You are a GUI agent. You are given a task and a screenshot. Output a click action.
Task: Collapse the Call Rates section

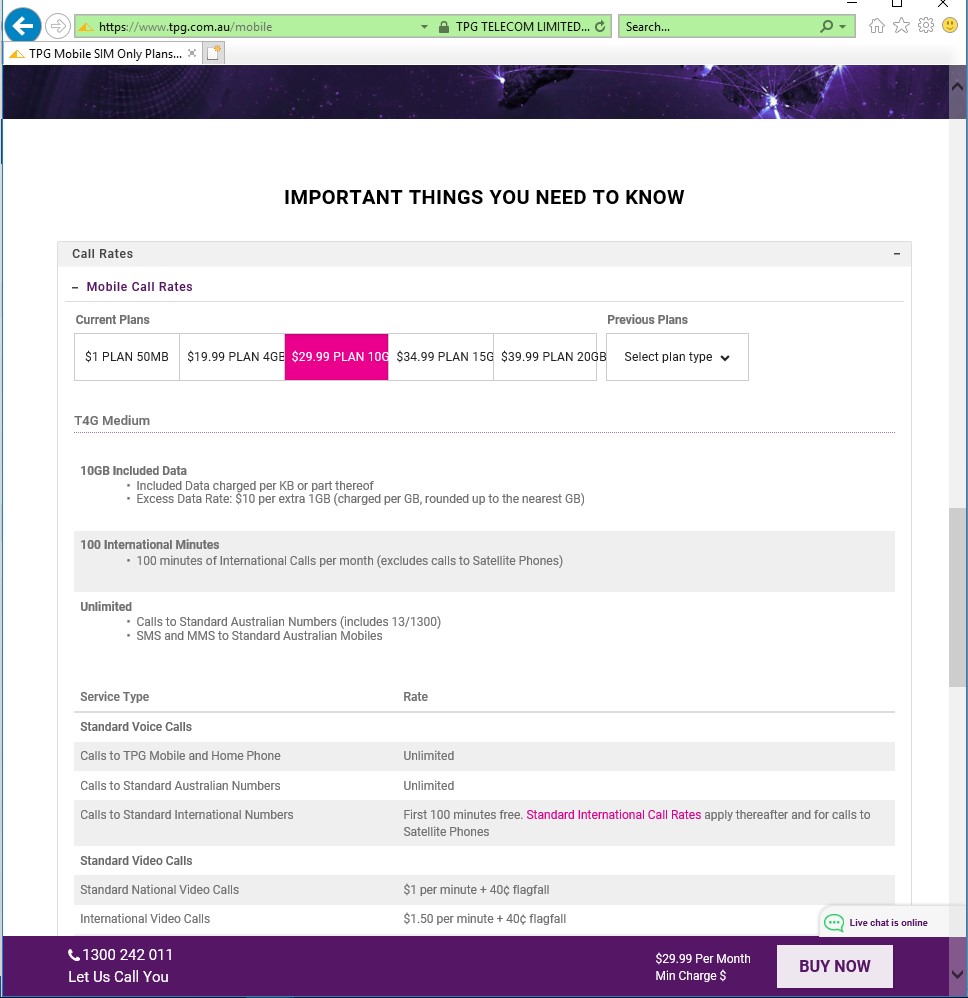[897, 253]
